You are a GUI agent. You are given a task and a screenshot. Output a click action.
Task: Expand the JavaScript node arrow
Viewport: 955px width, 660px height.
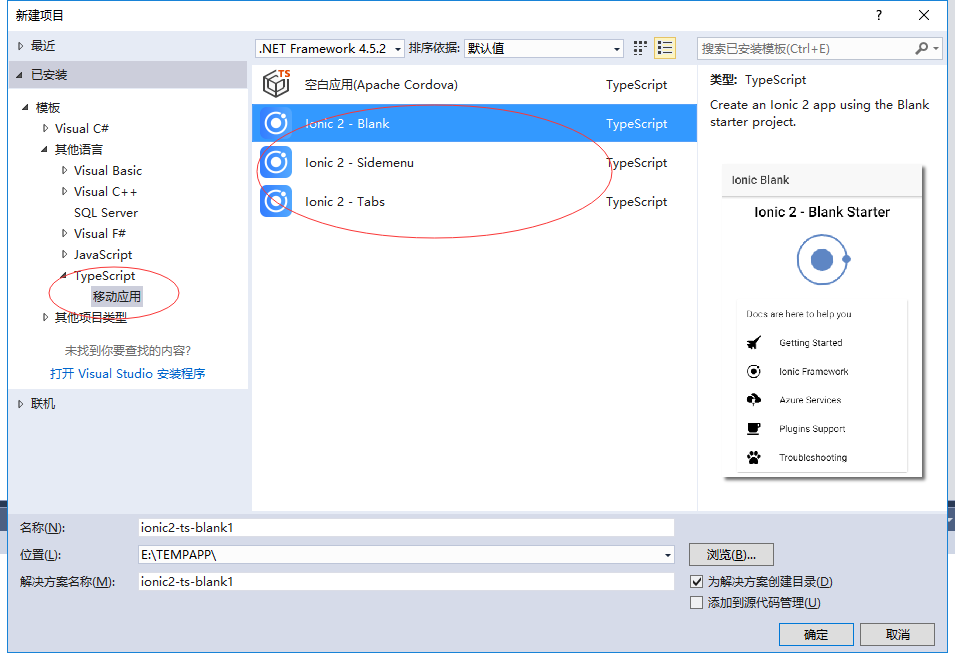point(64,255)
